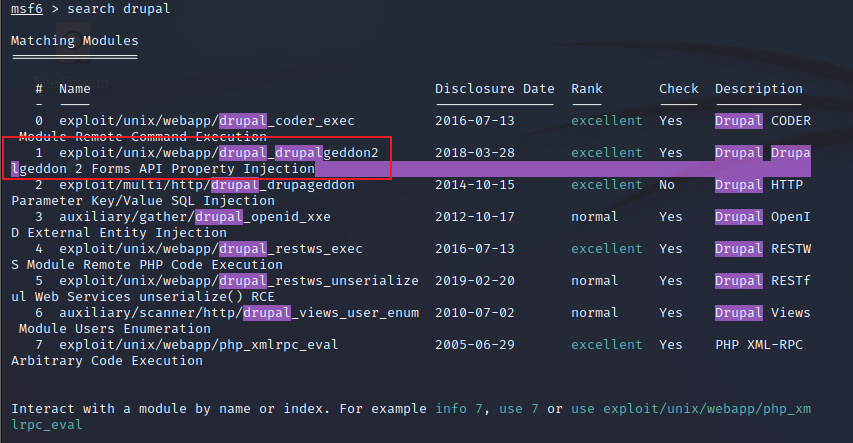853x443 pixels.
Task: Click module name exploit/multi/http/drupal_drupageddon
Action: tap(207, 185)
